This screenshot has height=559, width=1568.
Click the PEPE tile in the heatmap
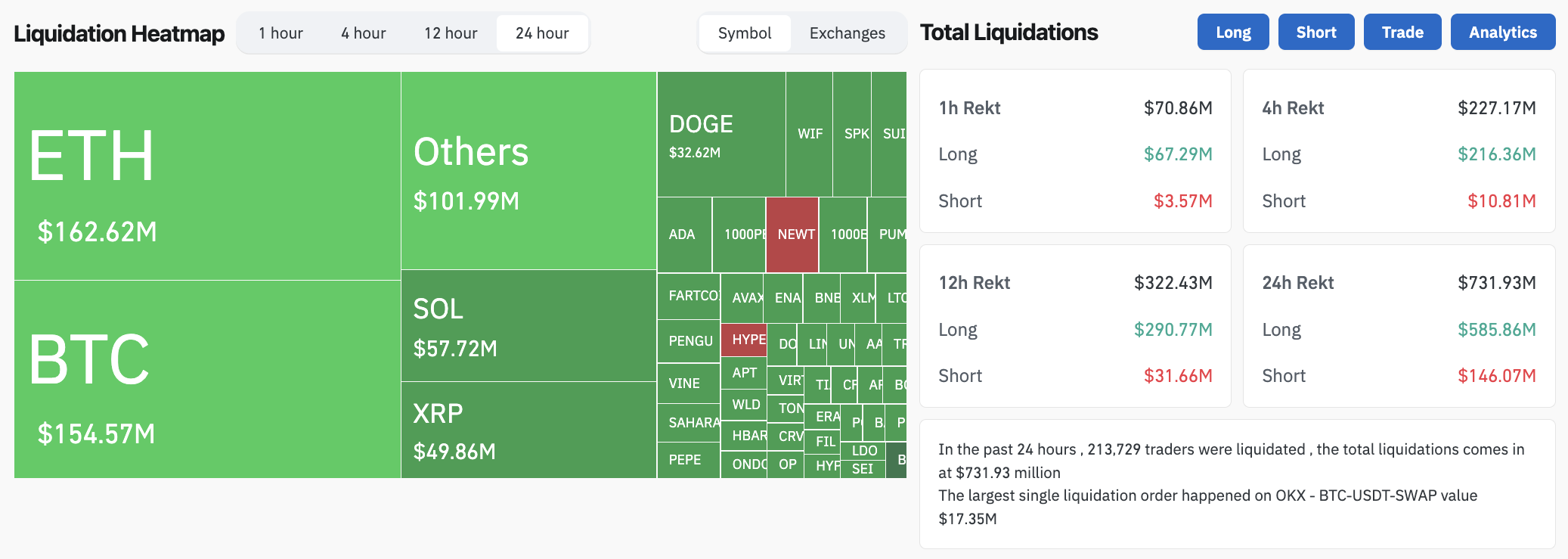click(x=687, y=460)
